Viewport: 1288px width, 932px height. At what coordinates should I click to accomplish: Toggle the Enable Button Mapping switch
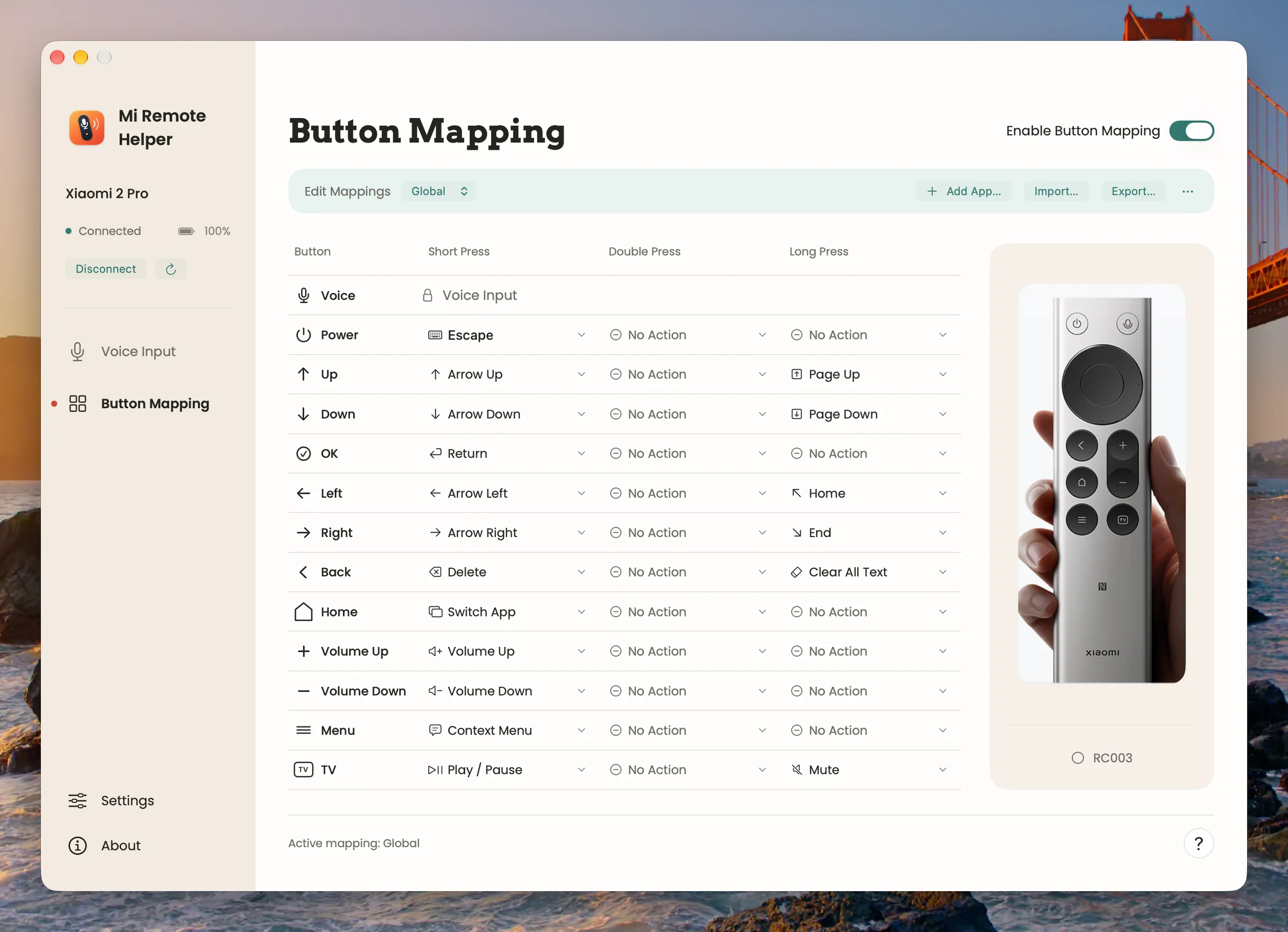click(x=1191, y=131)
